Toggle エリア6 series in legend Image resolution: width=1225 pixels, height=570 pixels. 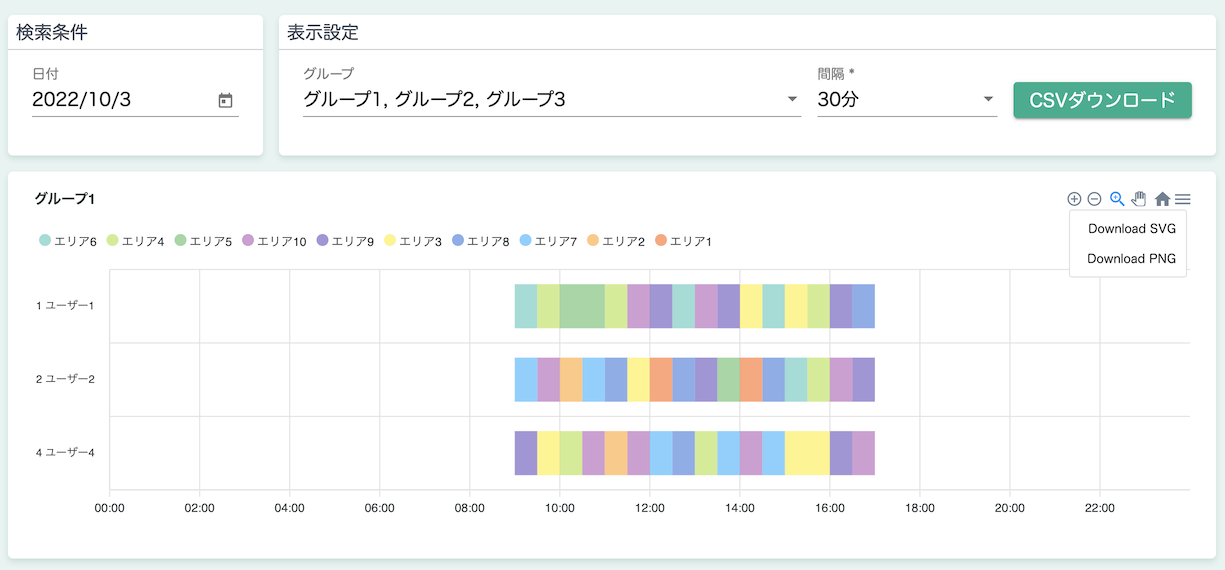pos(68,241)
